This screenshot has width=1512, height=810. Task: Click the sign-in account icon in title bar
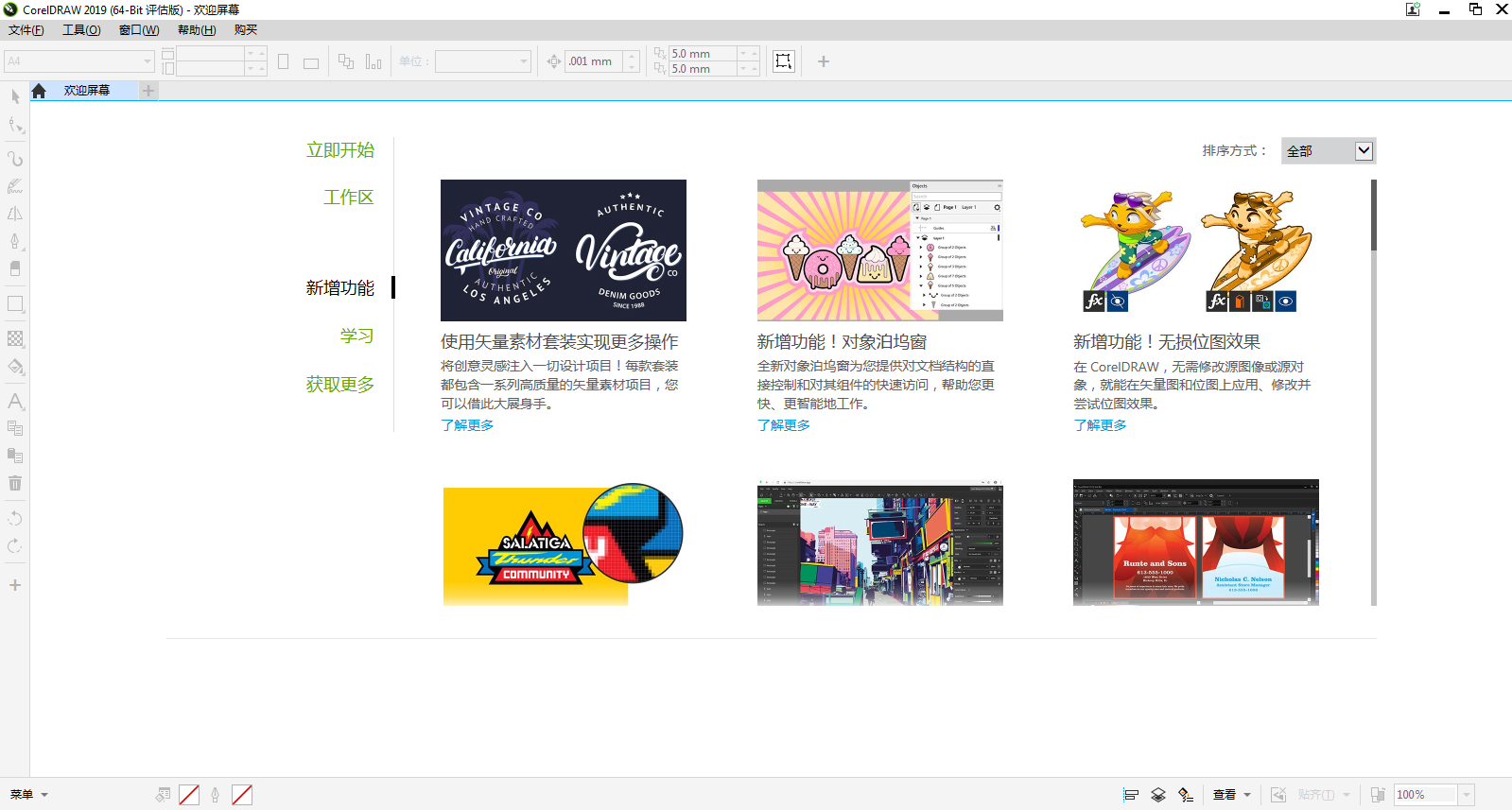point(1413,9)
